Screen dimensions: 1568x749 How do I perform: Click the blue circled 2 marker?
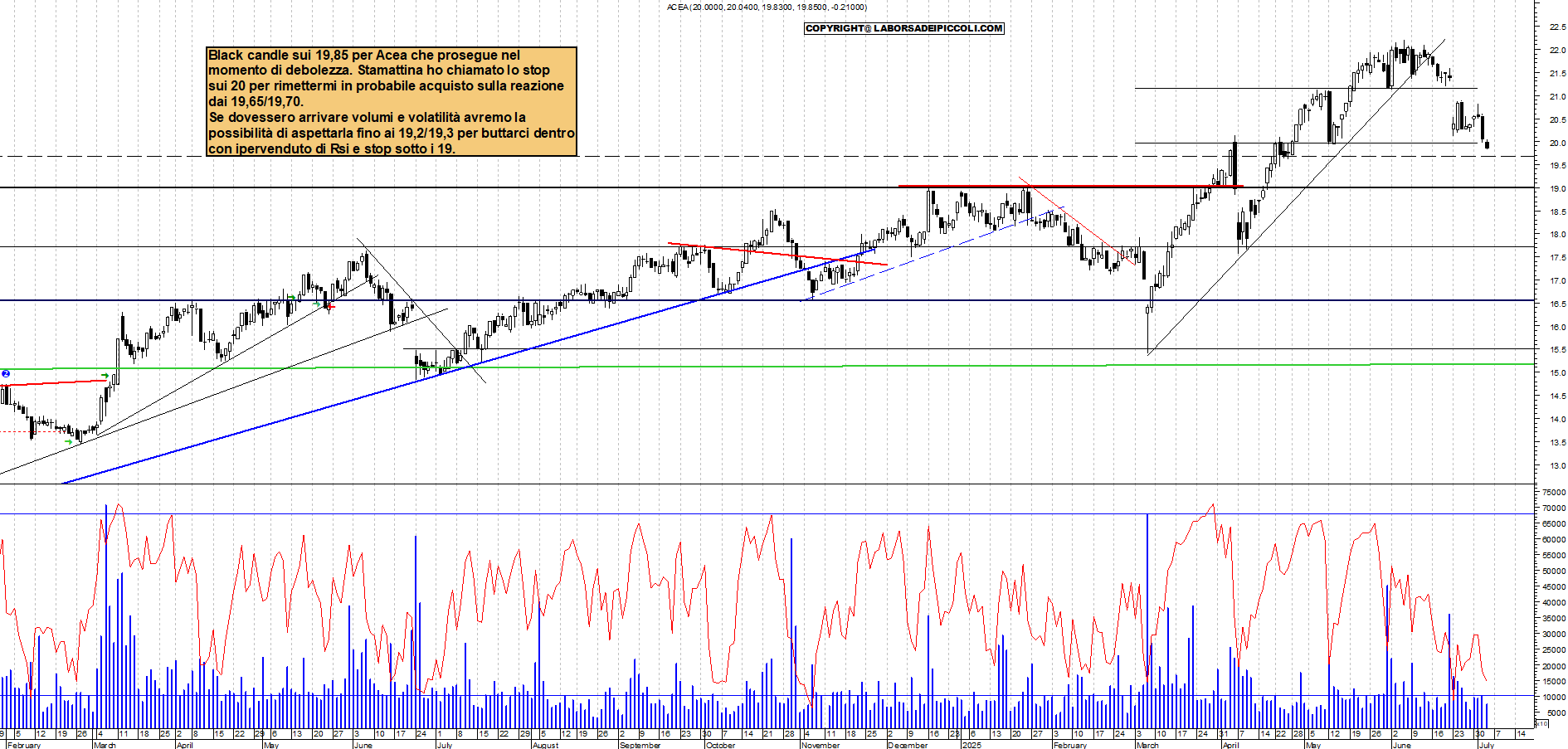6,374
